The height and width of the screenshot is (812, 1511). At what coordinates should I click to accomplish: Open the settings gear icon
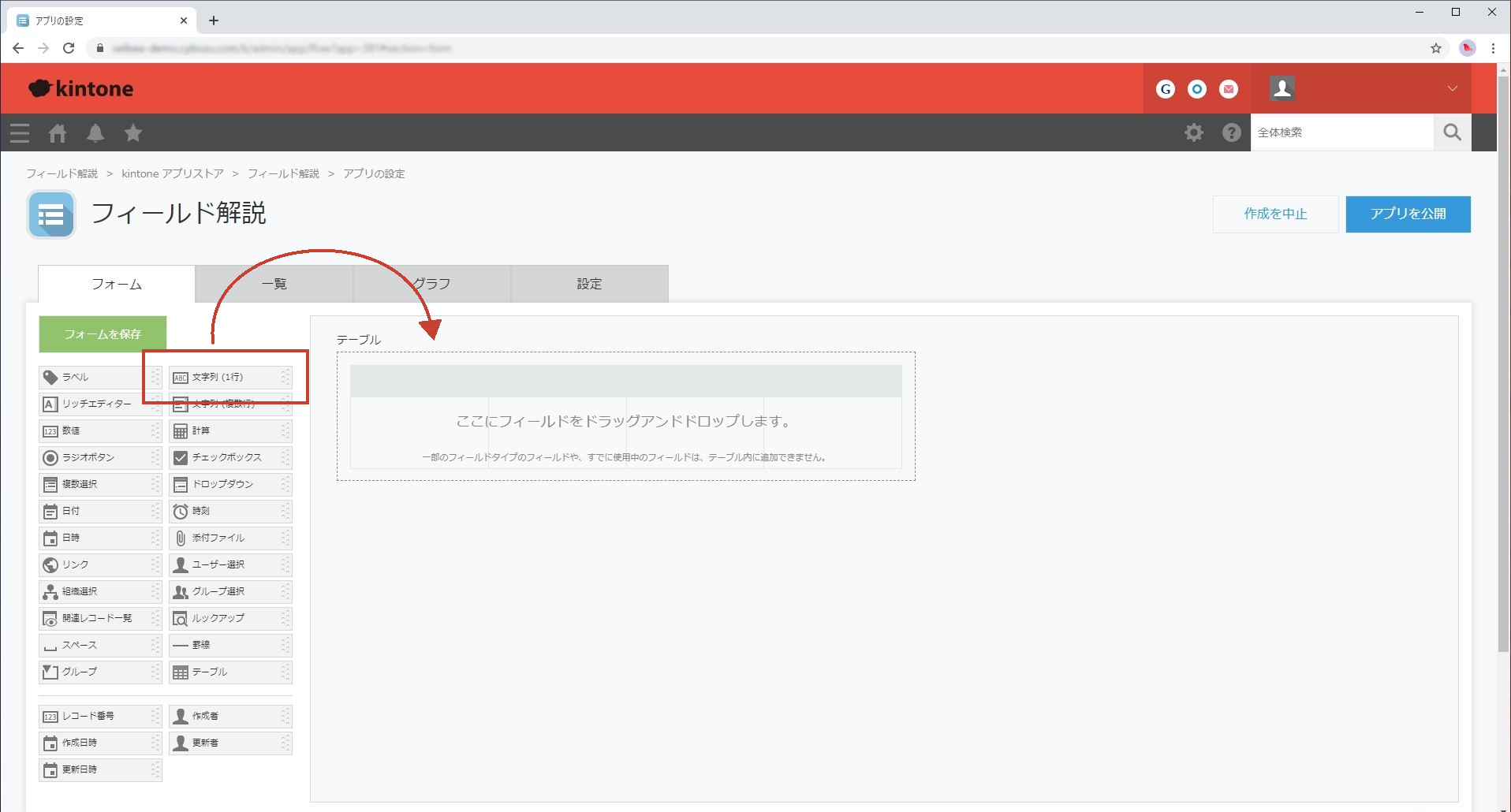tap(1194, 132)
